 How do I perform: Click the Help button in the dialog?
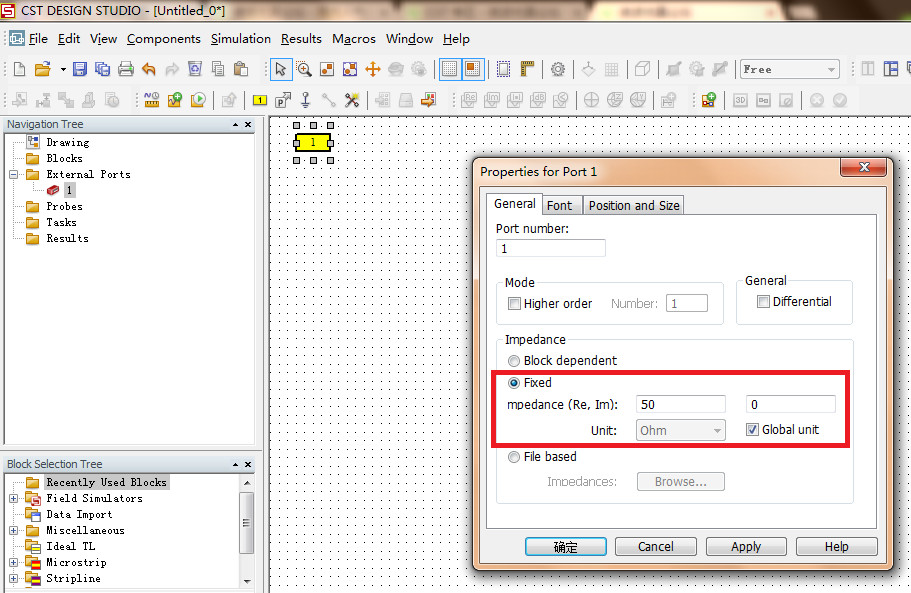point(837,547)
